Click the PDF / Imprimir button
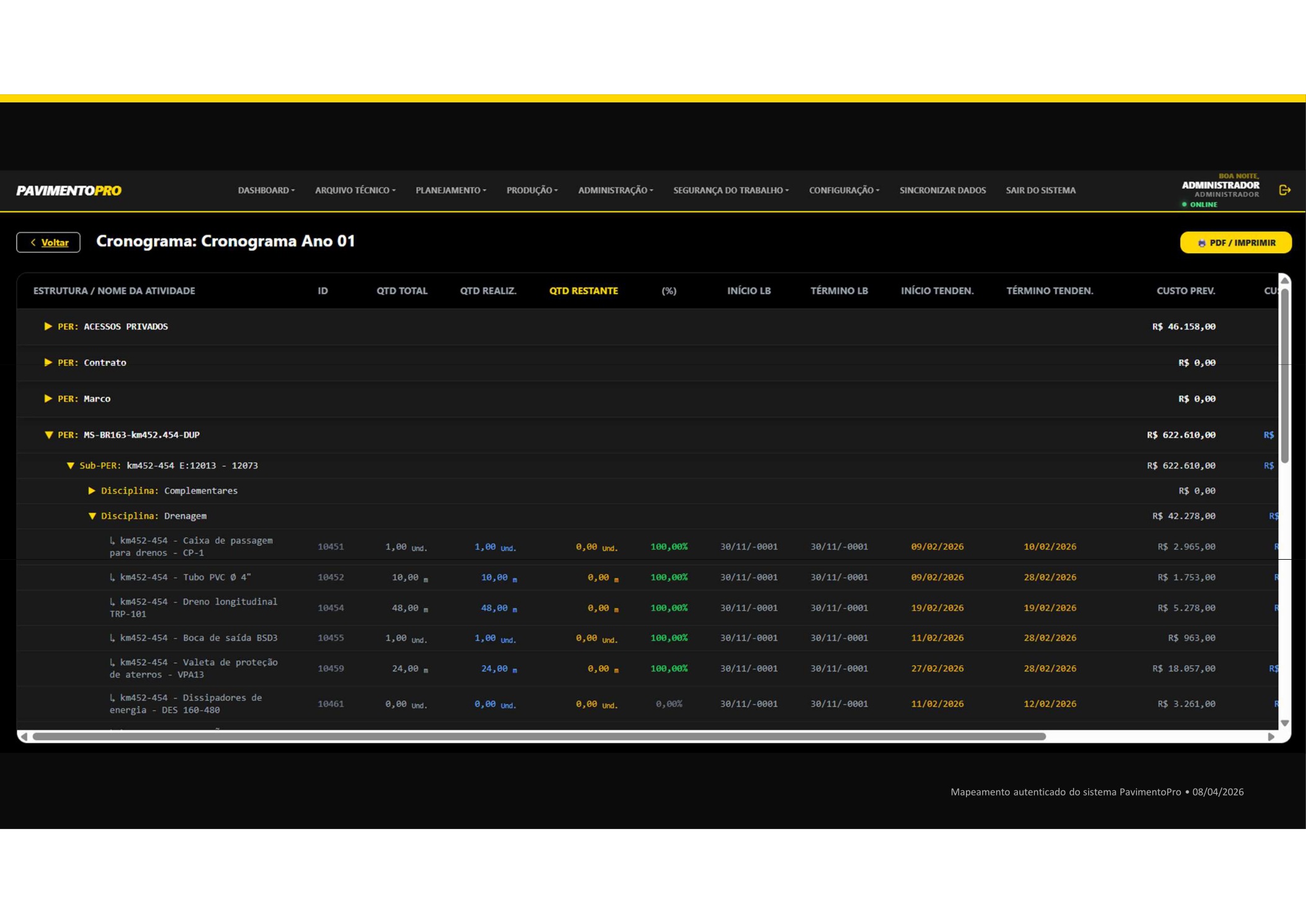Image resolution: width=1306 pixels, height=924 pixels. (1235, 243)
